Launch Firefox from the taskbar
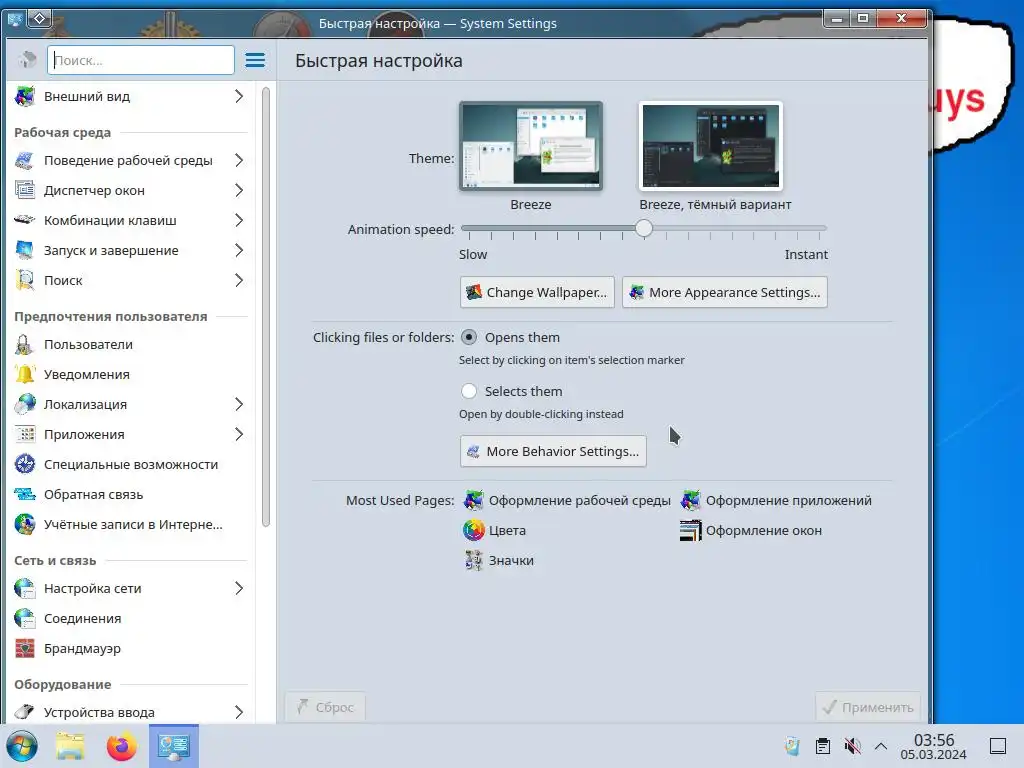 (121, 746)
